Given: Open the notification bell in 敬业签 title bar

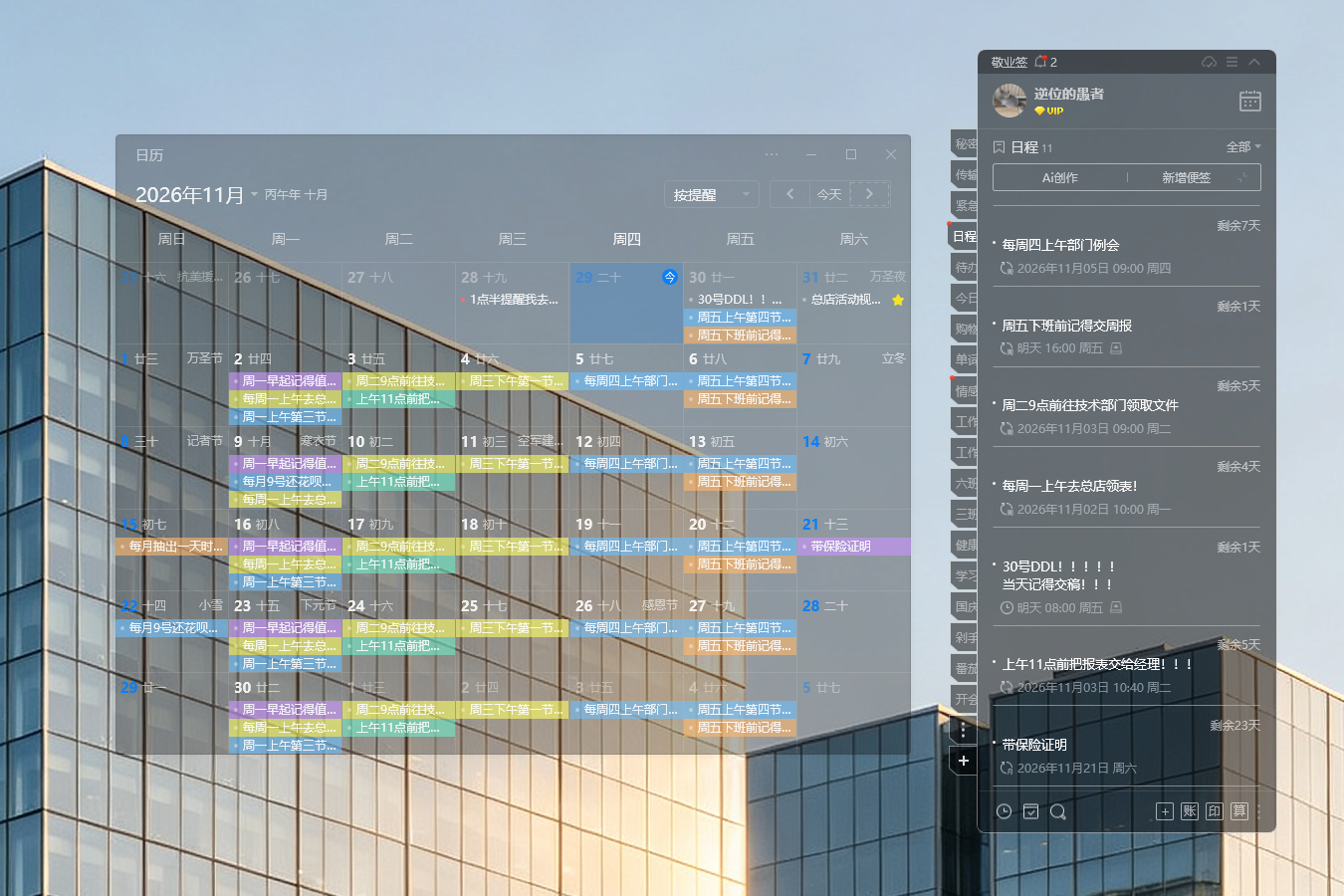Looking at the screenshot, I should [1040, 62].
